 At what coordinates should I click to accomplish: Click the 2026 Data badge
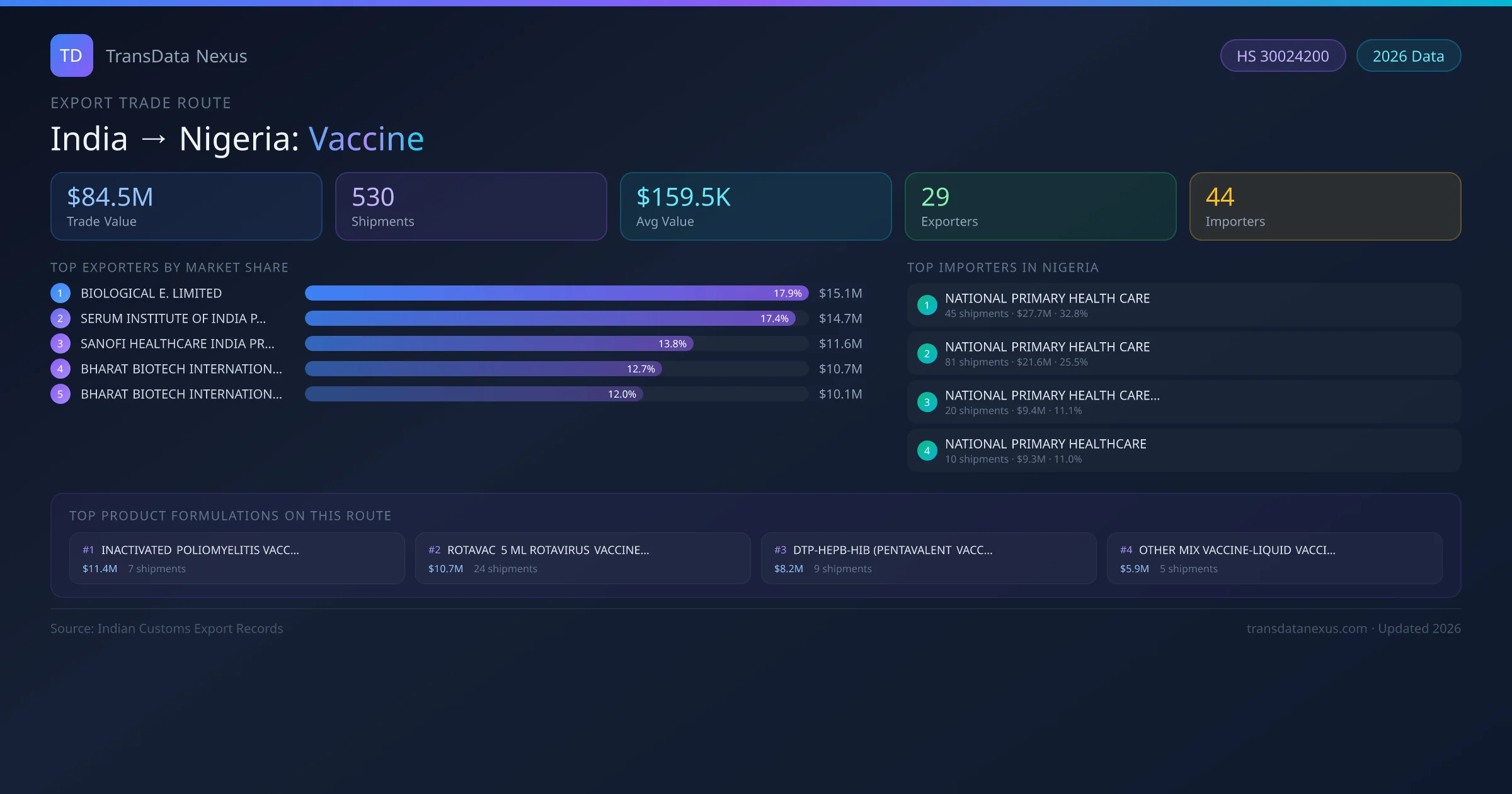click(1408, 56)
